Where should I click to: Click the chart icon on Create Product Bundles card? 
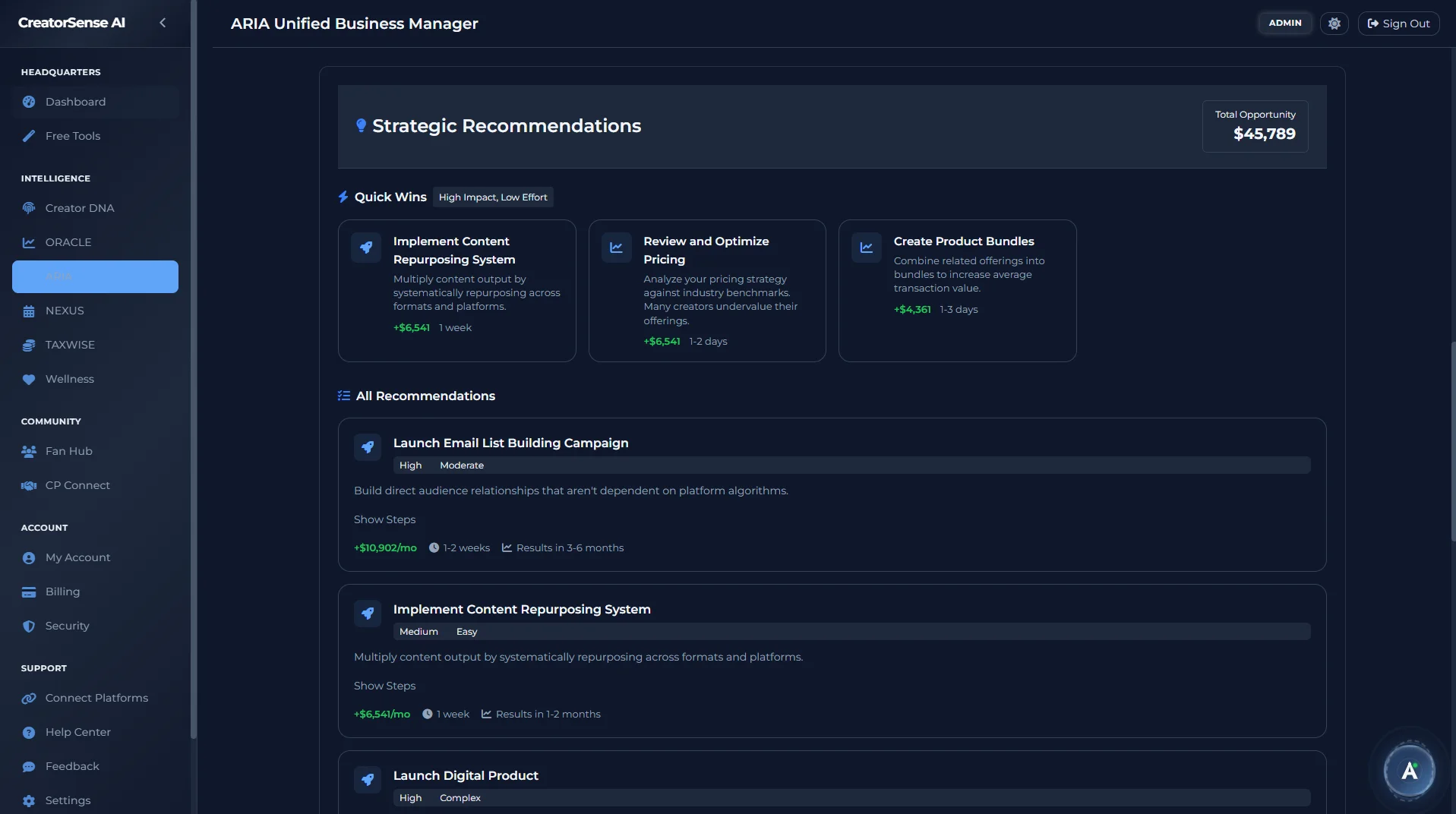(866, 248)
